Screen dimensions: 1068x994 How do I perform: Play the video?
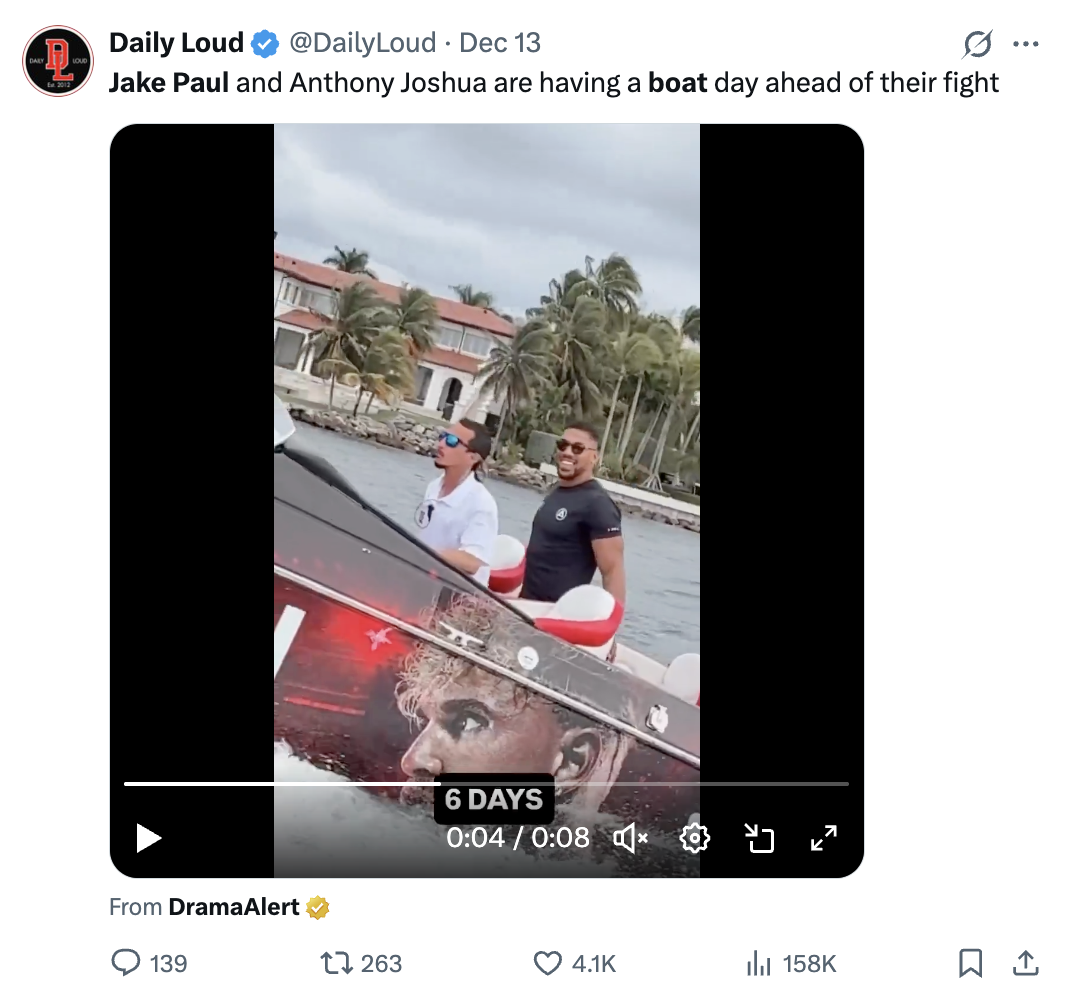click(148, 838)
